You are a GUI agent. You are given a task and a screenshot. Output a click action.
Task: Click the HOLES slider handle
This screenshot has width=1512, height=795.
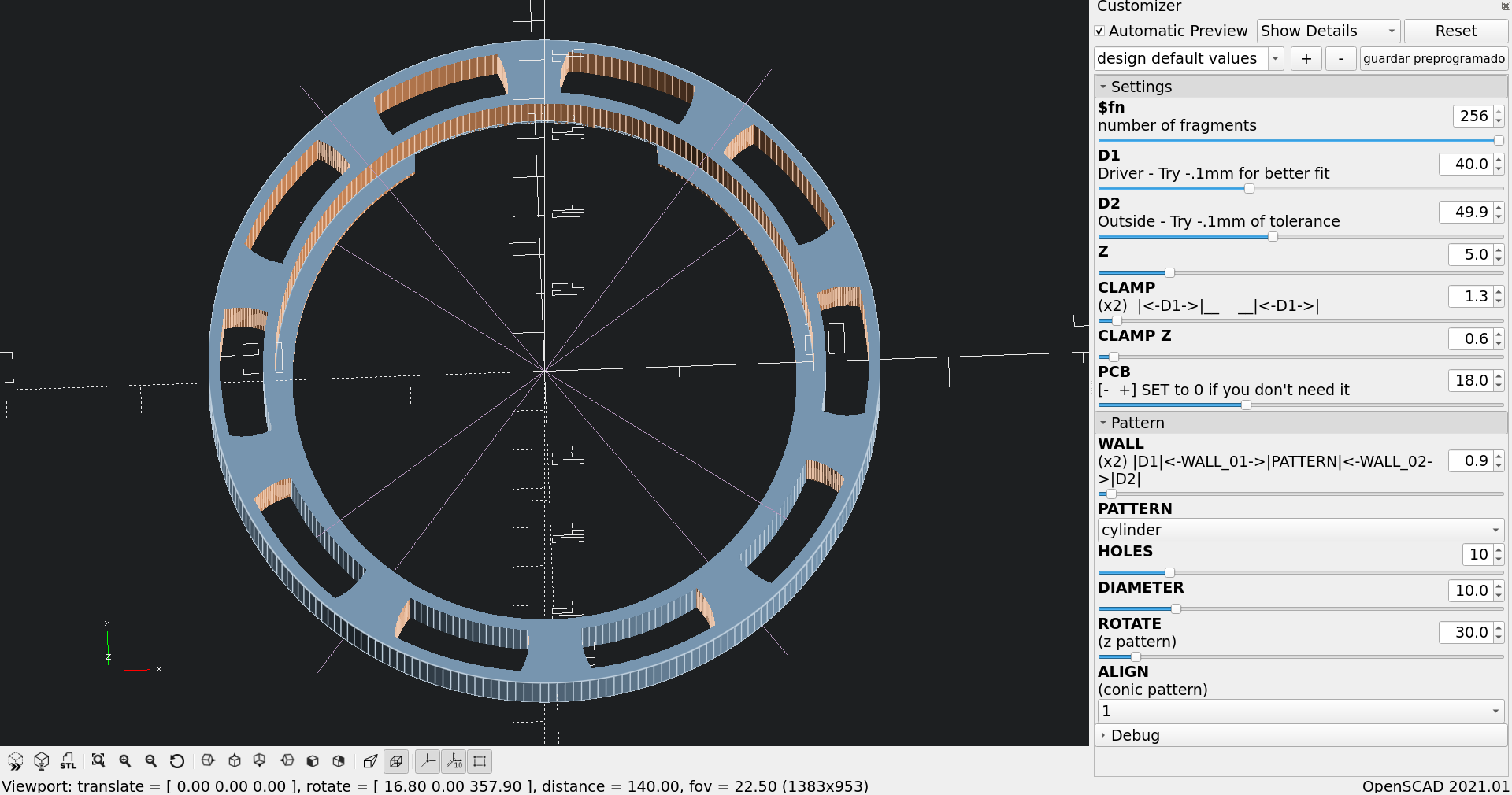click(1169, 572)
